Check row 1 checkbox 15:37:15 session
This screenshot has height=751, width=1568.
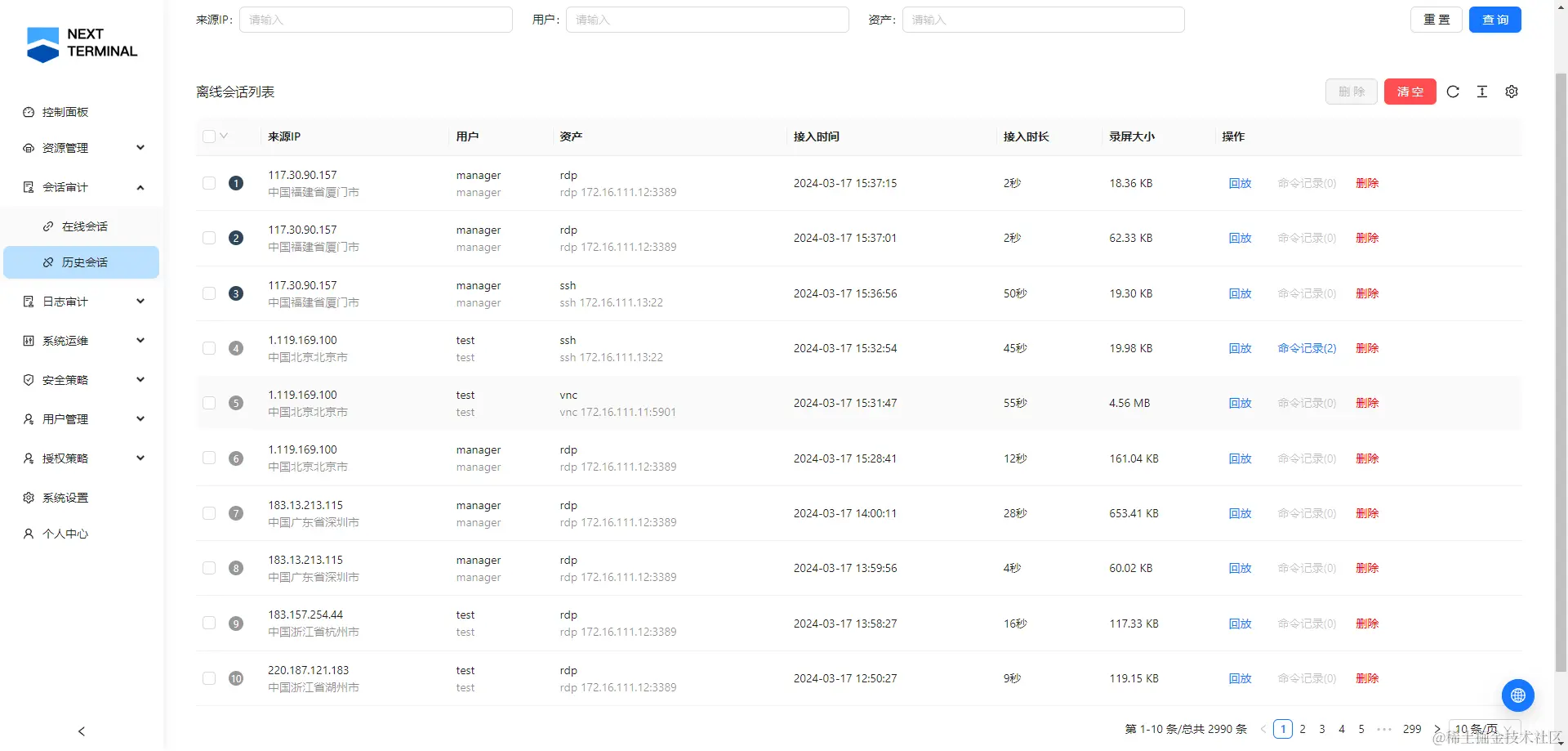click(x=209, y=183)
